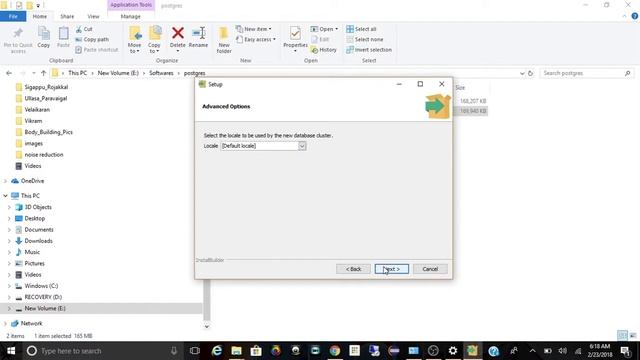The image size is (640, 360).
Task: Expand the Downloads tree node
Action: coord(9,241)
